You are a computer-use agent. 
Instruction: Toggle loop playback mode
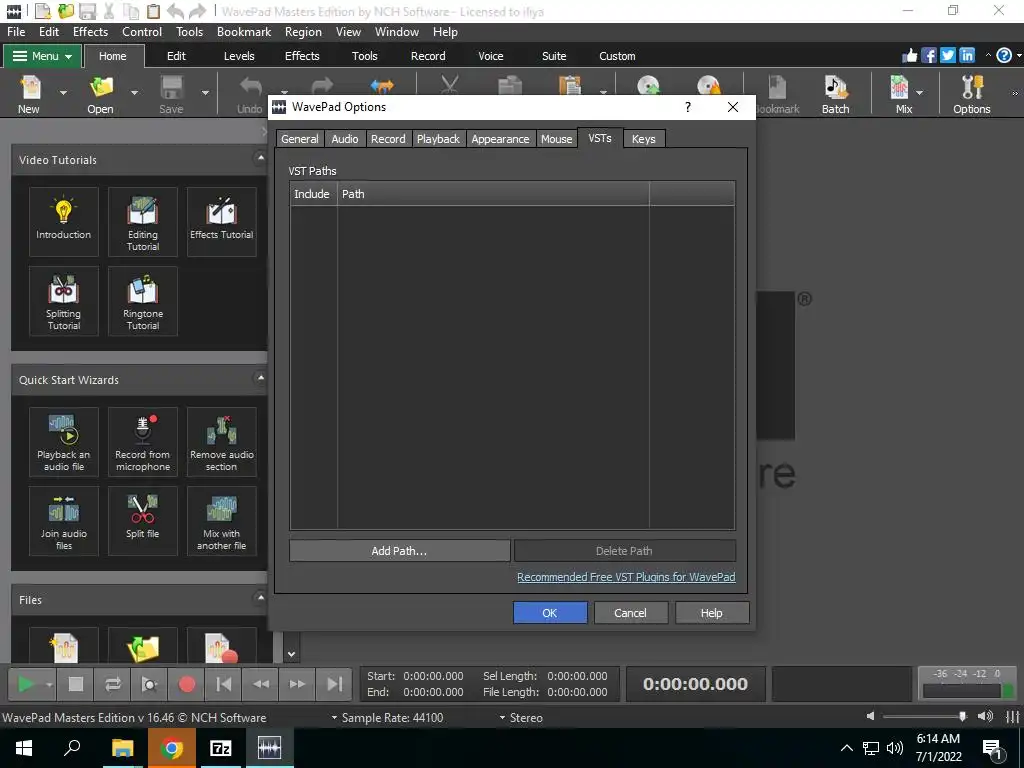click(112, 684)
